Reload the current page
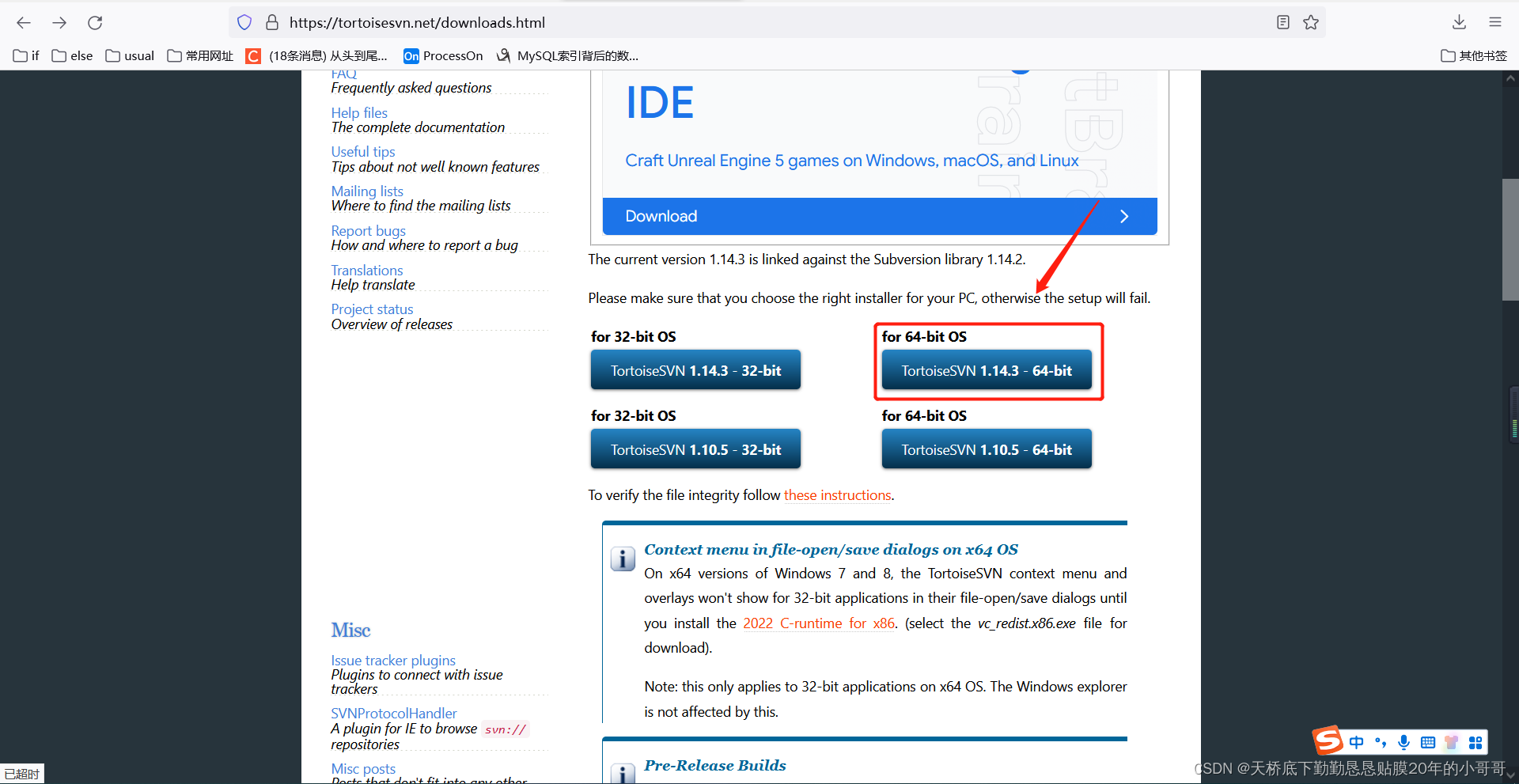 tap(95, 23)
